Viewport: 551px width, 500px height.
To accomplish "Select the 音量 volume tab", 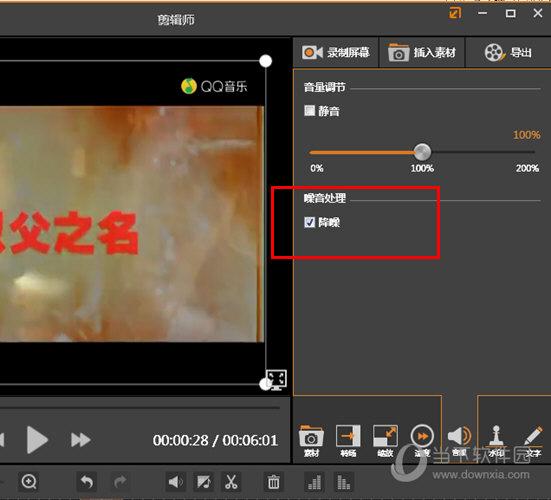I will click(459, 441).
